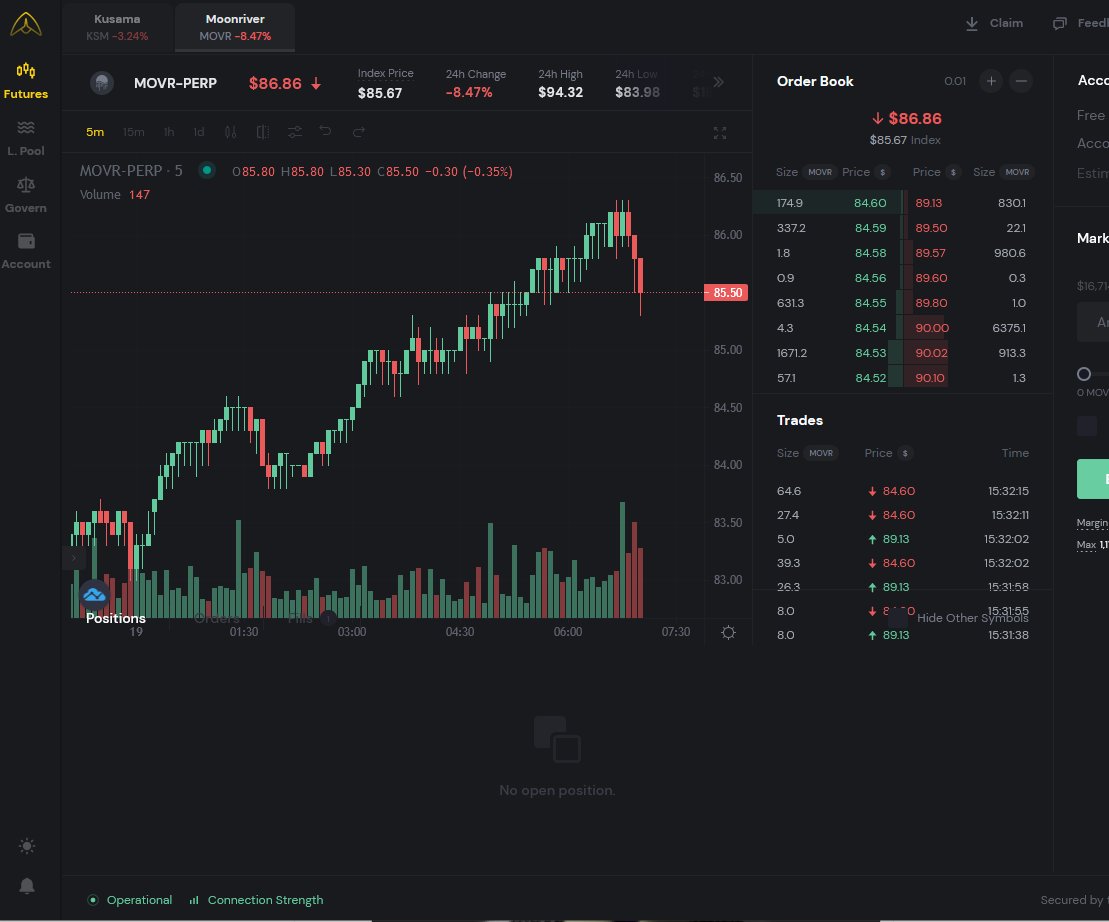This screenshot has width=1109, height=922.
Task: Click the $85.67 Index Price value
Action: point(380,93)
